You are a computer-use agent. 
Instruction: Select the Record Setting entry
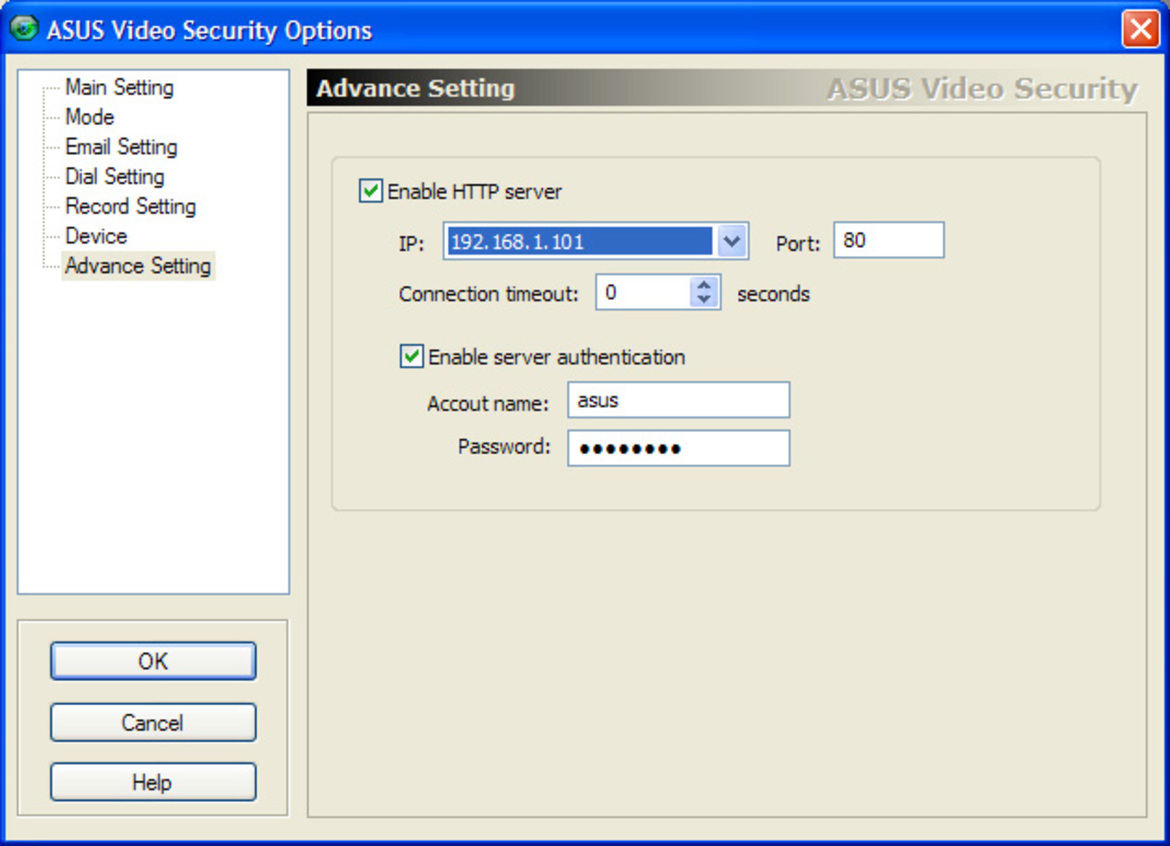(x=131, y=207)
